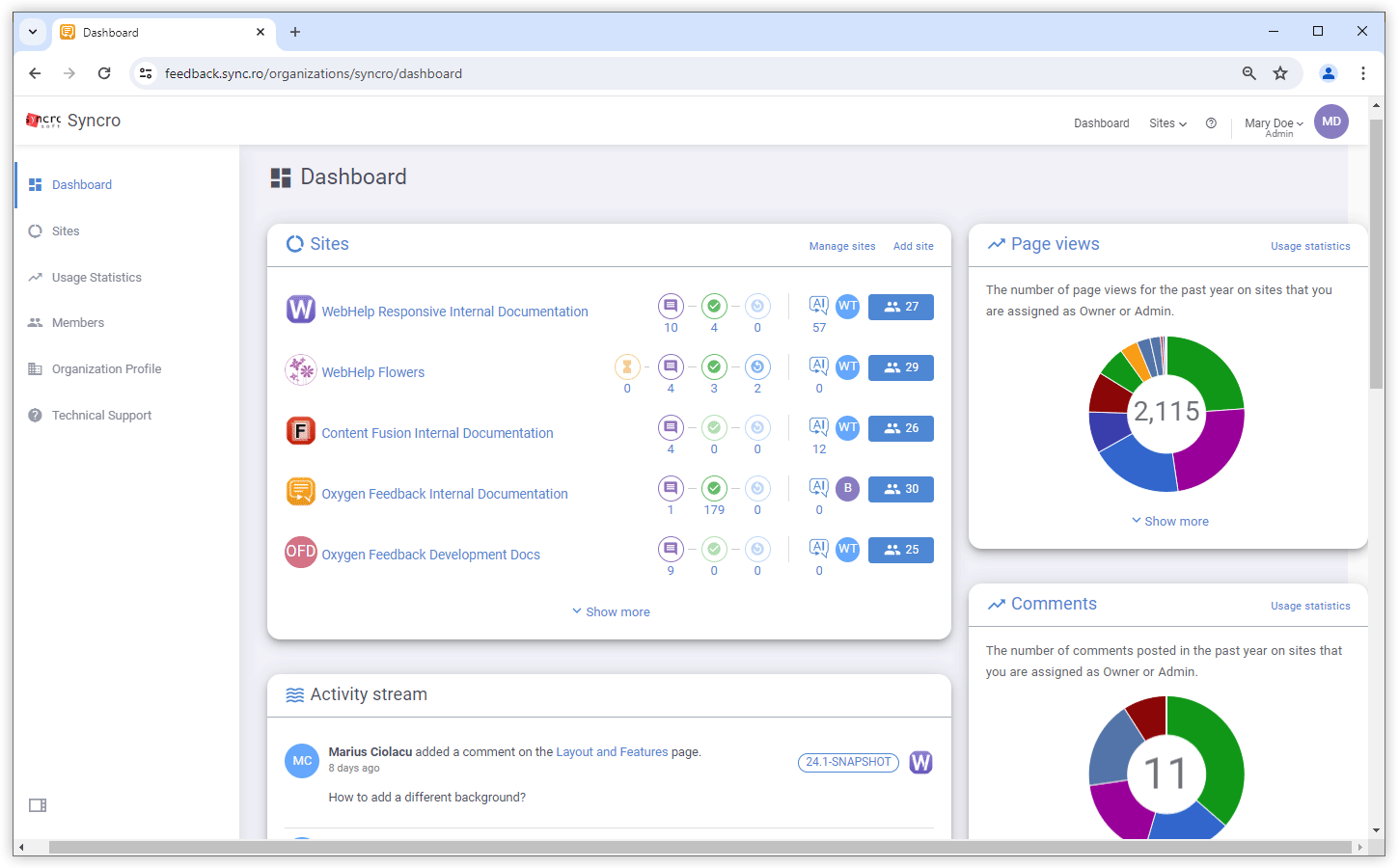
Task: Open members button showing 25
Action: [x=901, y=550]
